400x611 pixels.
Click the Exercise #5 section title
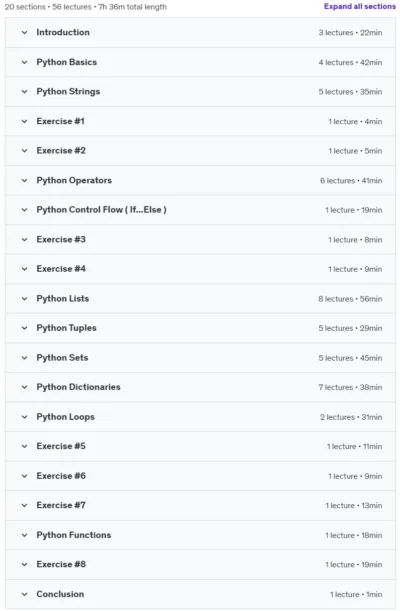61,446
